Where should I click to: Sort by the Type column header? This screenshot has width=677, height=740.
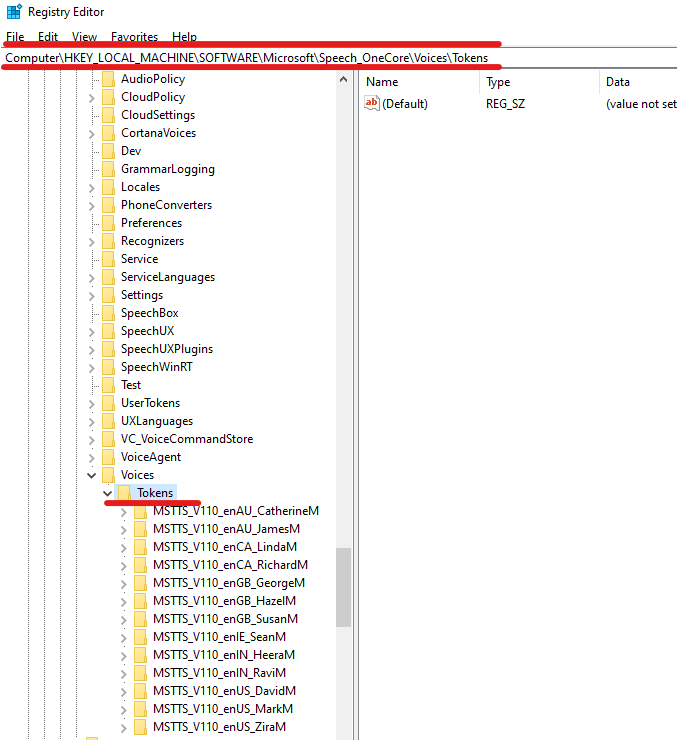[539, 82]
